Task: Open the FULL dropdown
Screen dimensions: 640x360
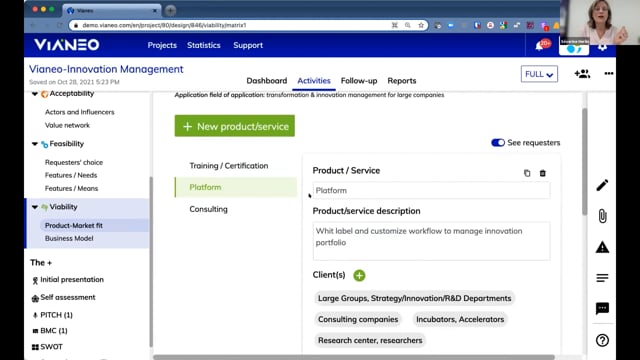Action: (539, 74)
